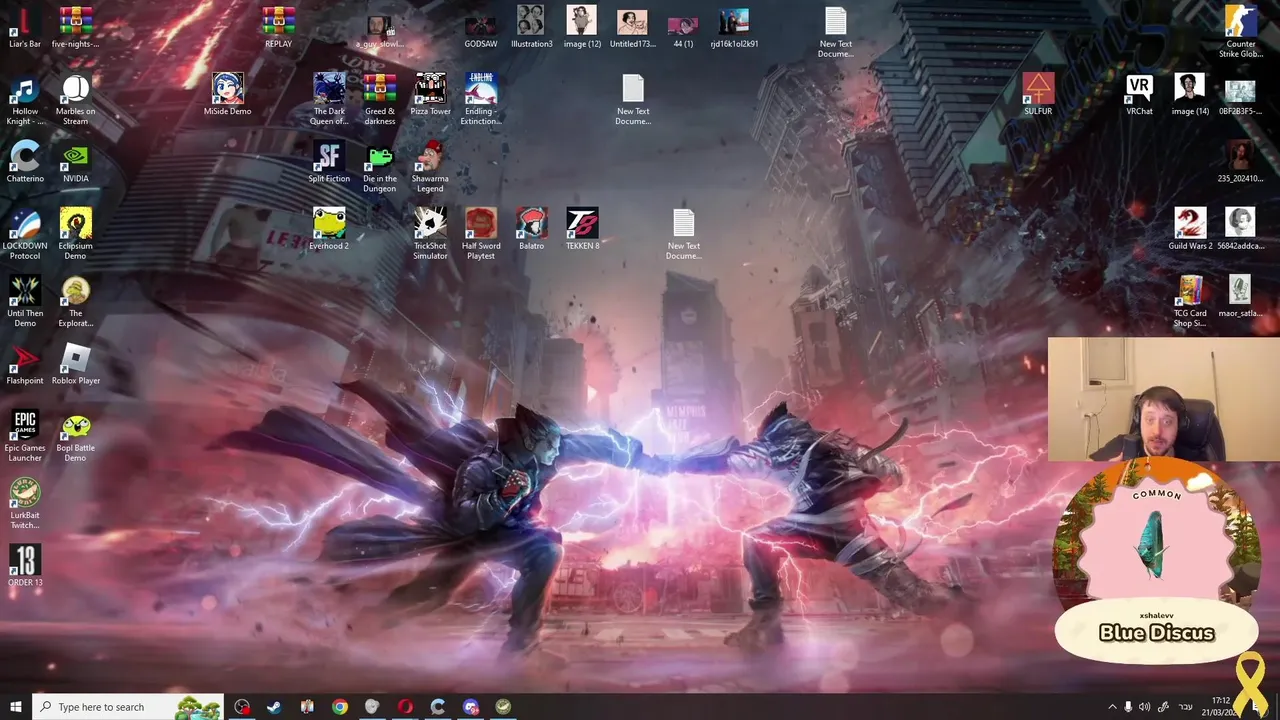1280x720 pixels.
Task: Open the GODSAW desktop icon
Action: [480, 28]
